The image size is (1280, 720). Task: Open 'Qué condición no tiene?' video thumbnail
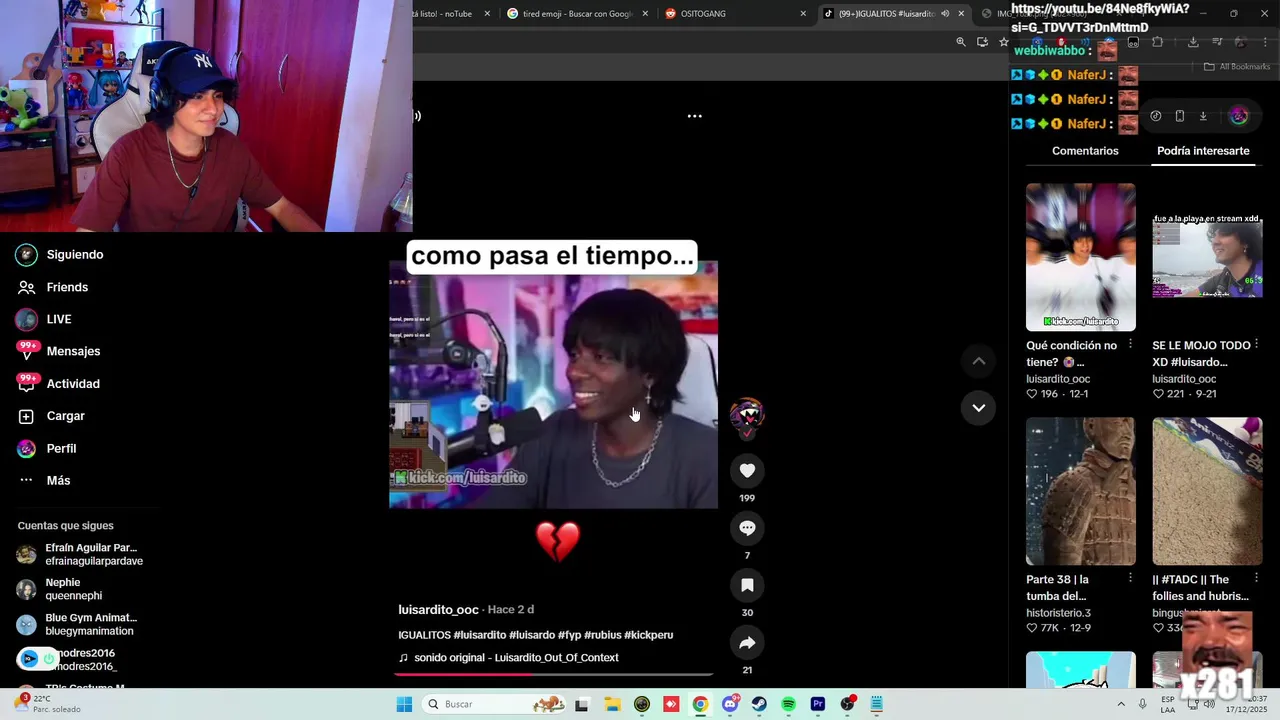click(1081, 257)
